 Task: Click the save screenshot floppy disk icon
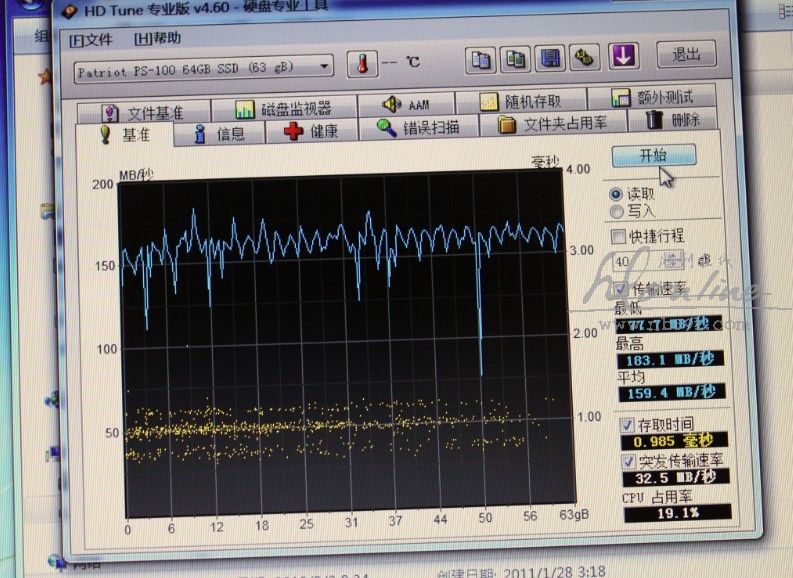(549, 58)
